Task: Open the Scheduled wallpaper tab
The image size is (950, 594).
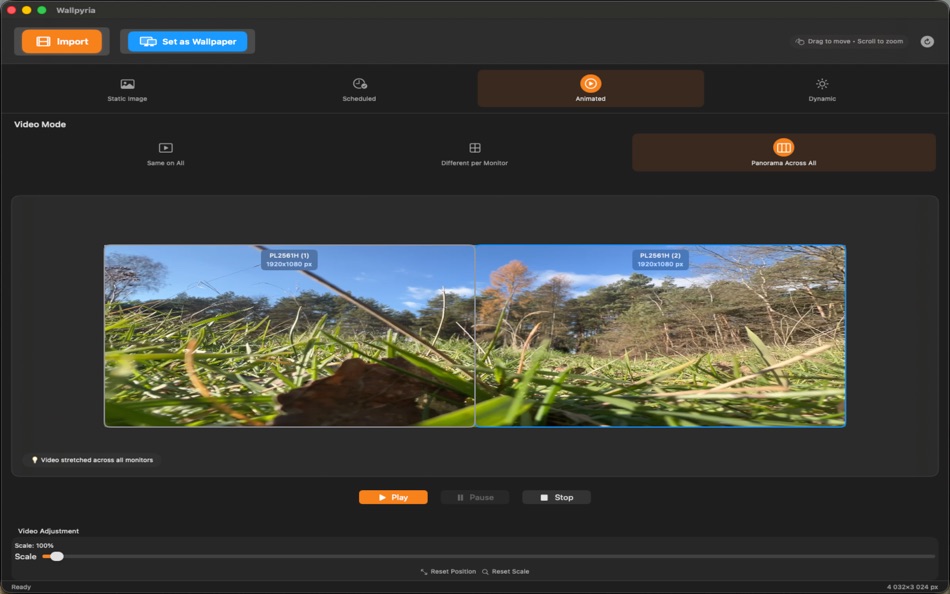Action: [x=359, y=88]
